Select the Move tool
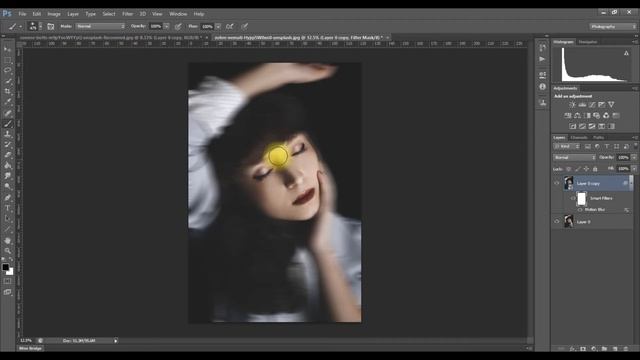640x360 pixels. [x=7, y=49]
